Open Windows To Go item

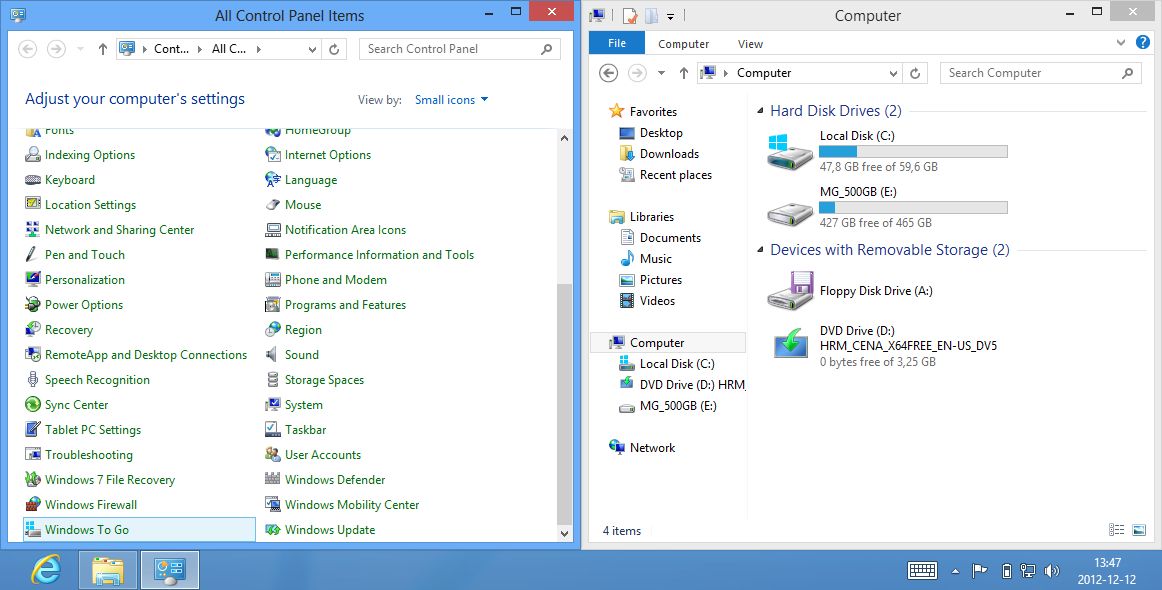pos(139,529)
